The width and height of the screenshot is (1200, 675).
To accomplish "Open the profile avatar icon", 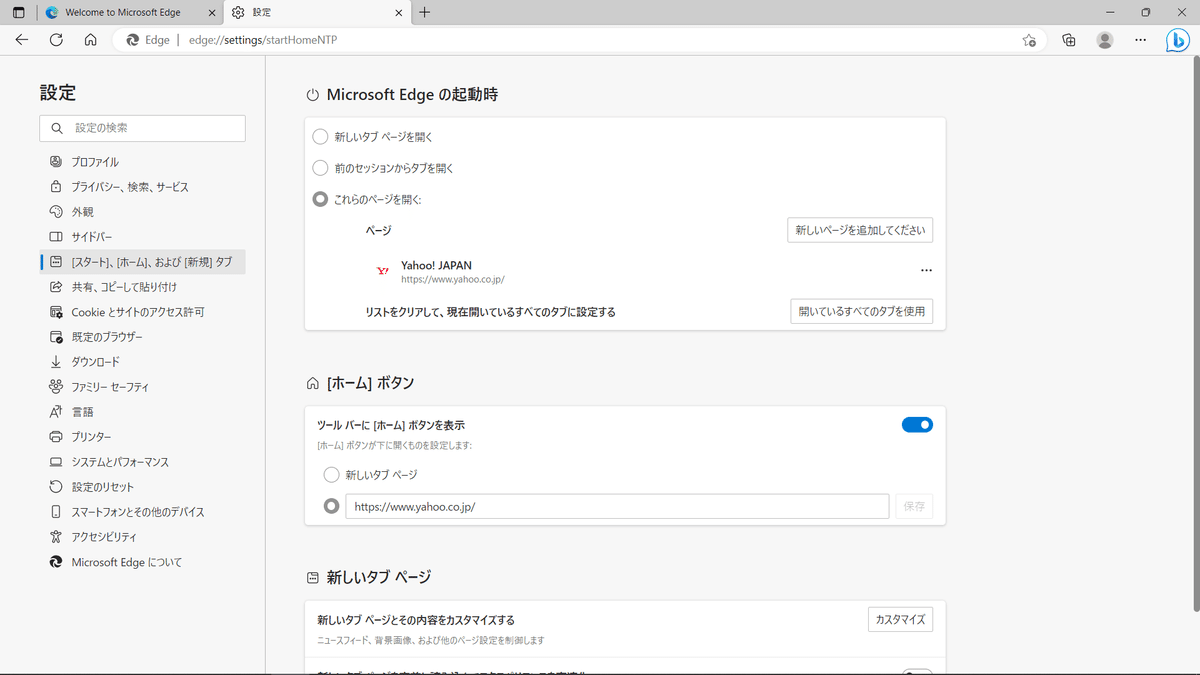I will click(1105, 40).
